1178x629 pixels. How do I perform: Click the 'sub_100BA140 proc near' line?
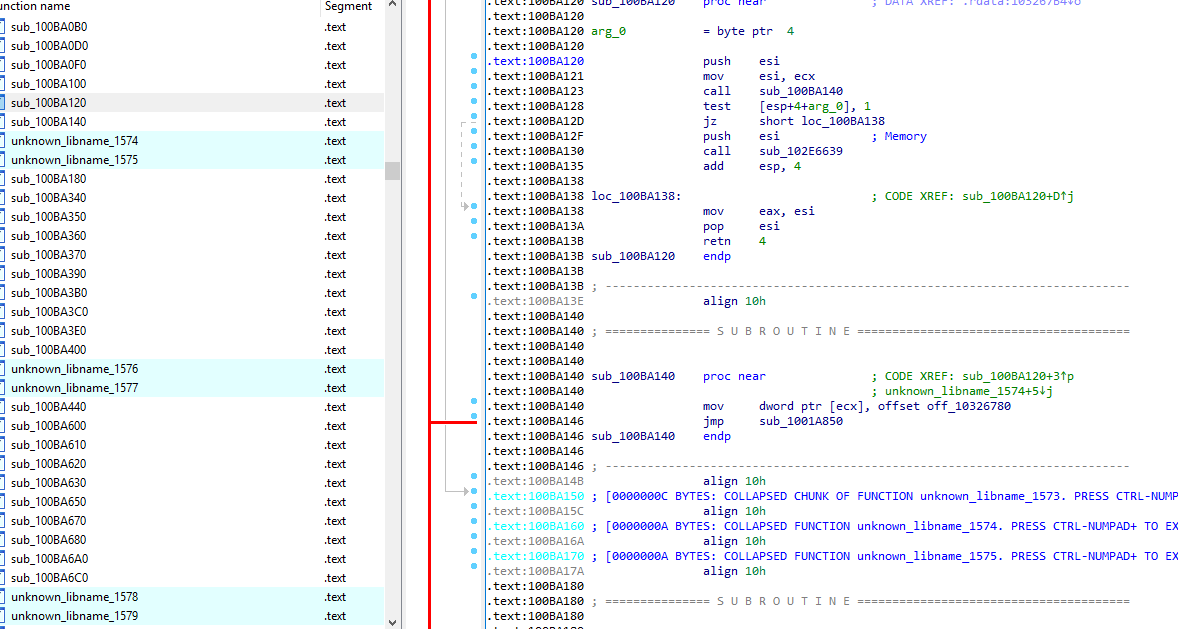point(678,376)
